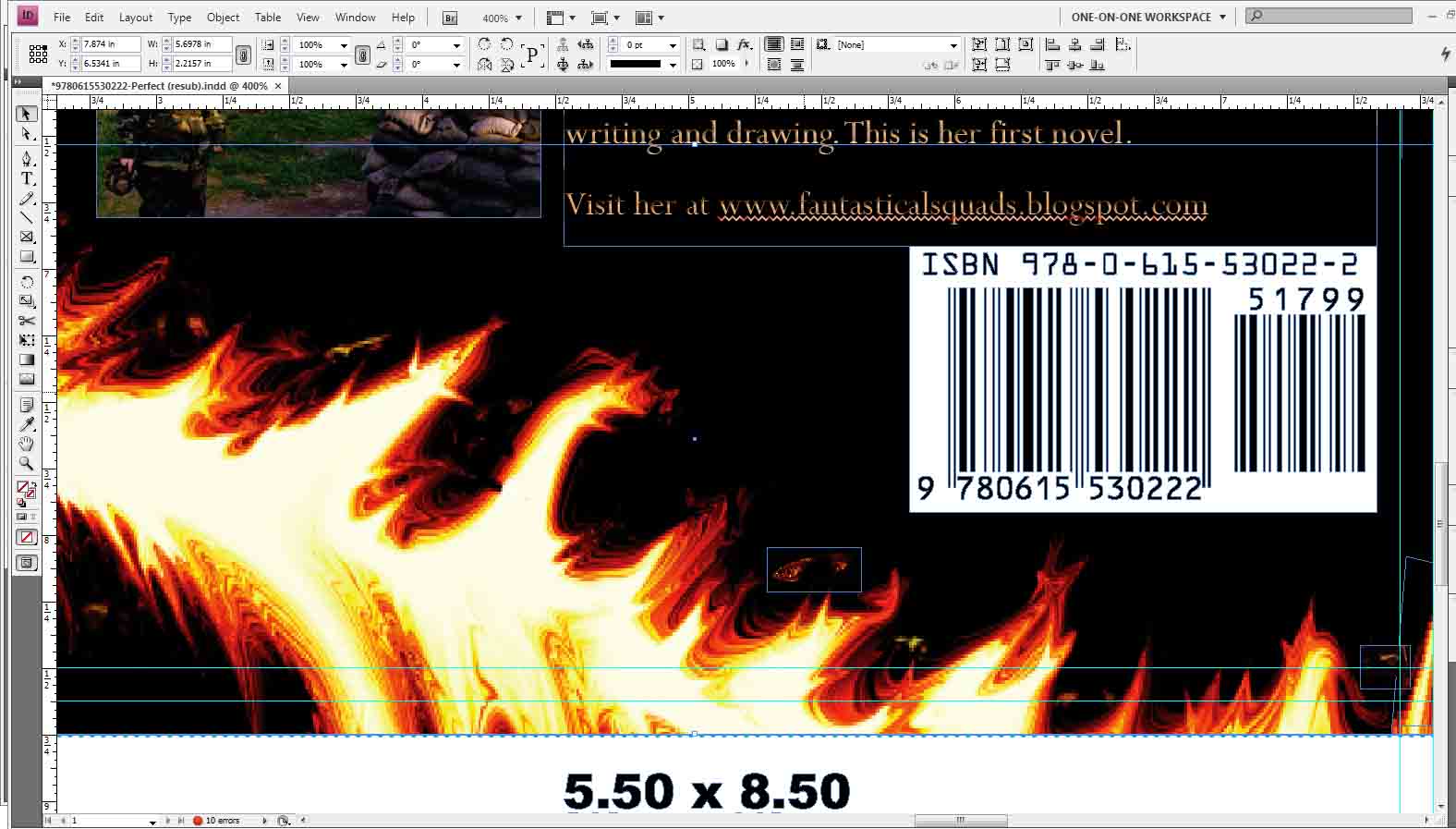Toggle constrain proportions for scaling percentages

[x=362, y=55]
